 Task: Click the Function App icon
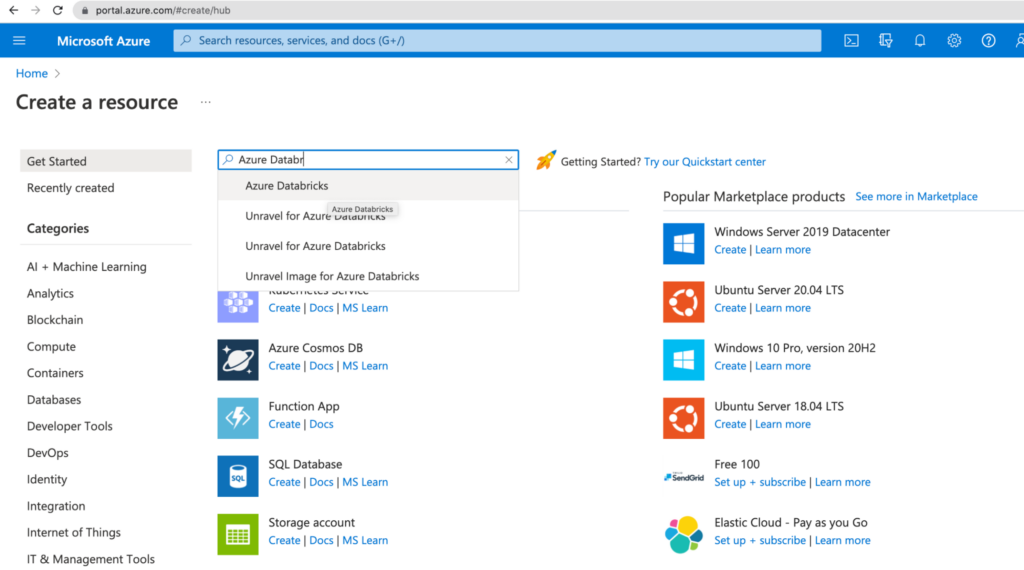point(238,418)
